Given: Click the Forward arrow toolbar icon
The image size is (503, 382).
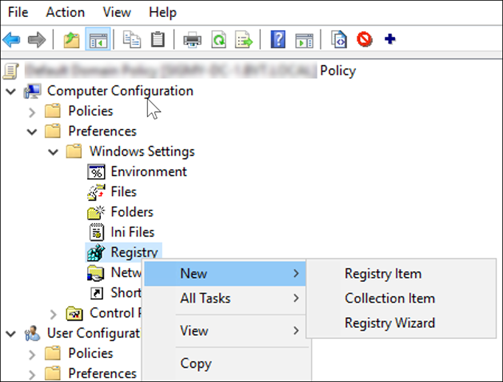Looking at the screenshot, I should (x=37, y=40).
